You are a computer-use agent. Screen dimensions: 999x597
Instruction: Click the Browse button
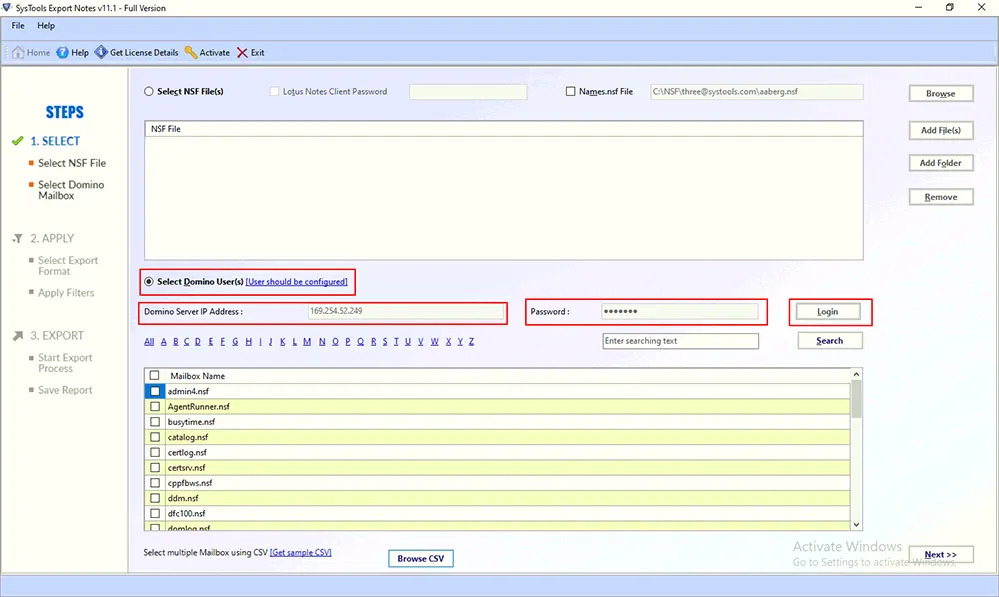coord(940,93)
